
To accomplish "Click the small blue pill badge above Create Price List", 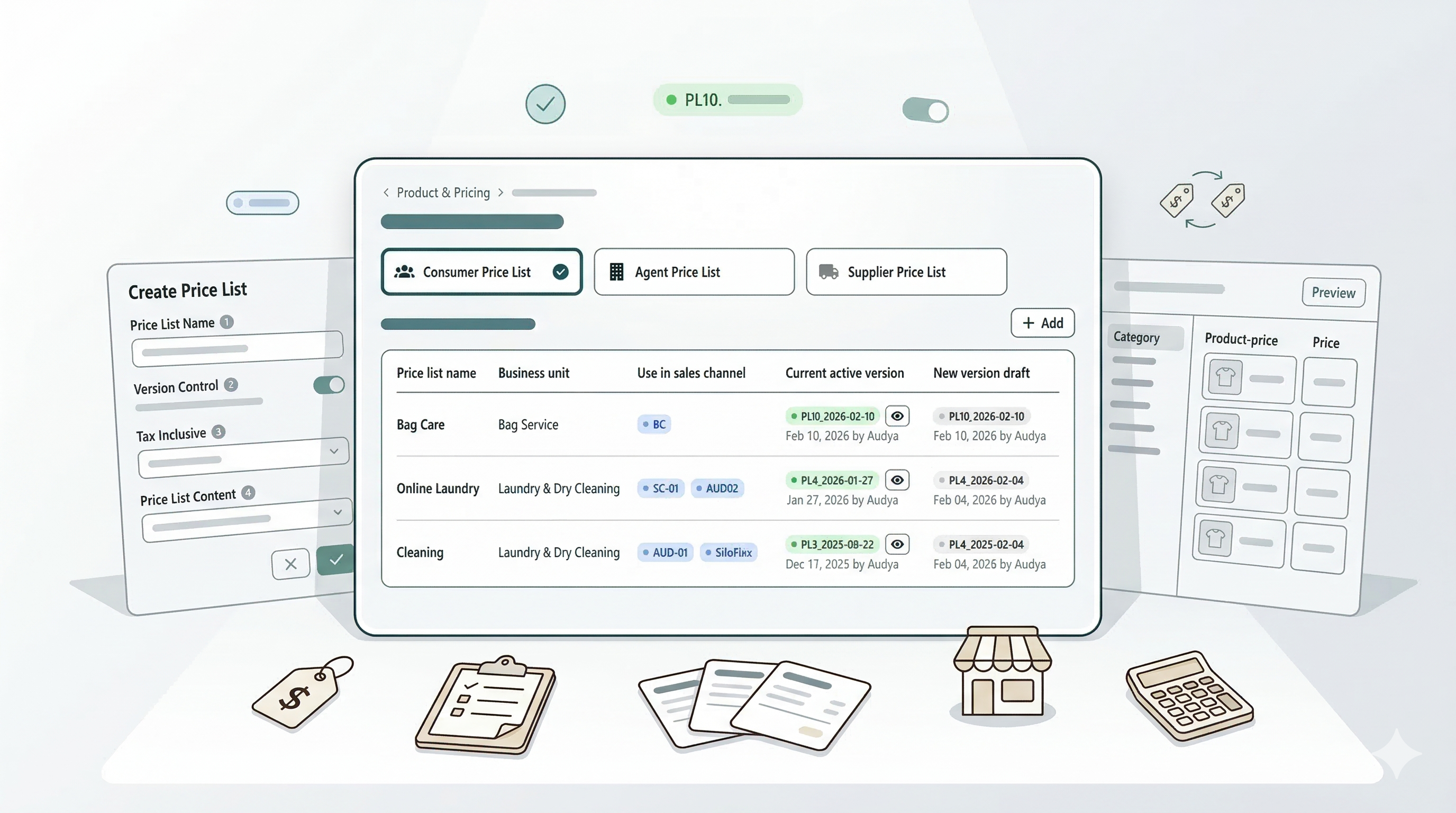I will [262, 203].
